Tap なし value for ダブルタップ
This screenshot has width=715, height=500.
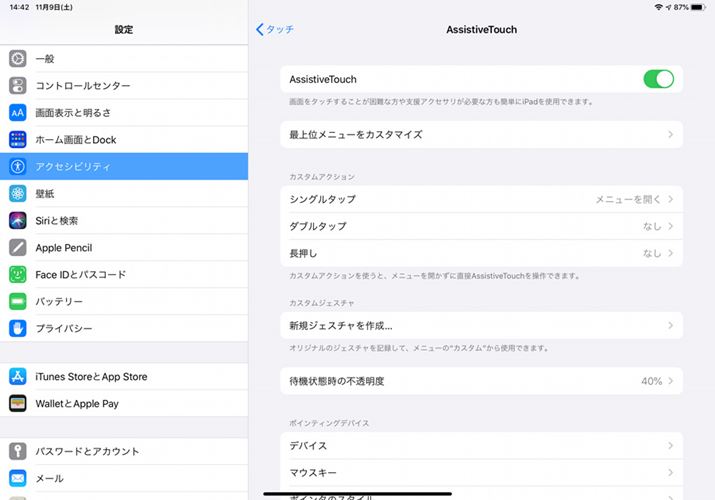tap(652, 226)
